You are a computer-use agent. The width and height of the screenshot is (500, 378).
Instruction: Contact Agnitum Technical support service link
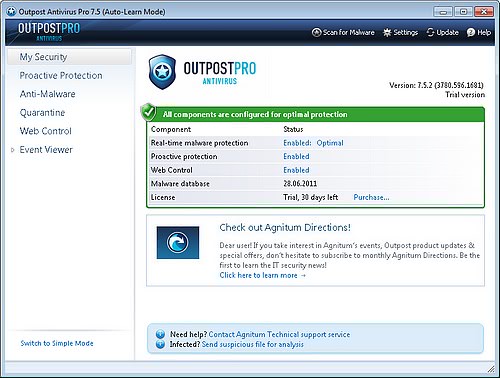coord(279,334)
